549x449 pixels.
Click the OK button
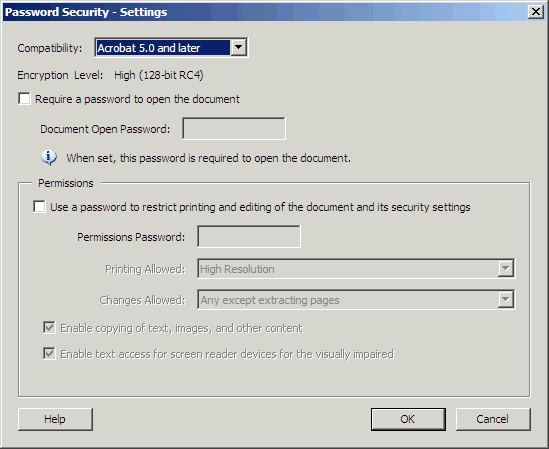pos(408,419)
